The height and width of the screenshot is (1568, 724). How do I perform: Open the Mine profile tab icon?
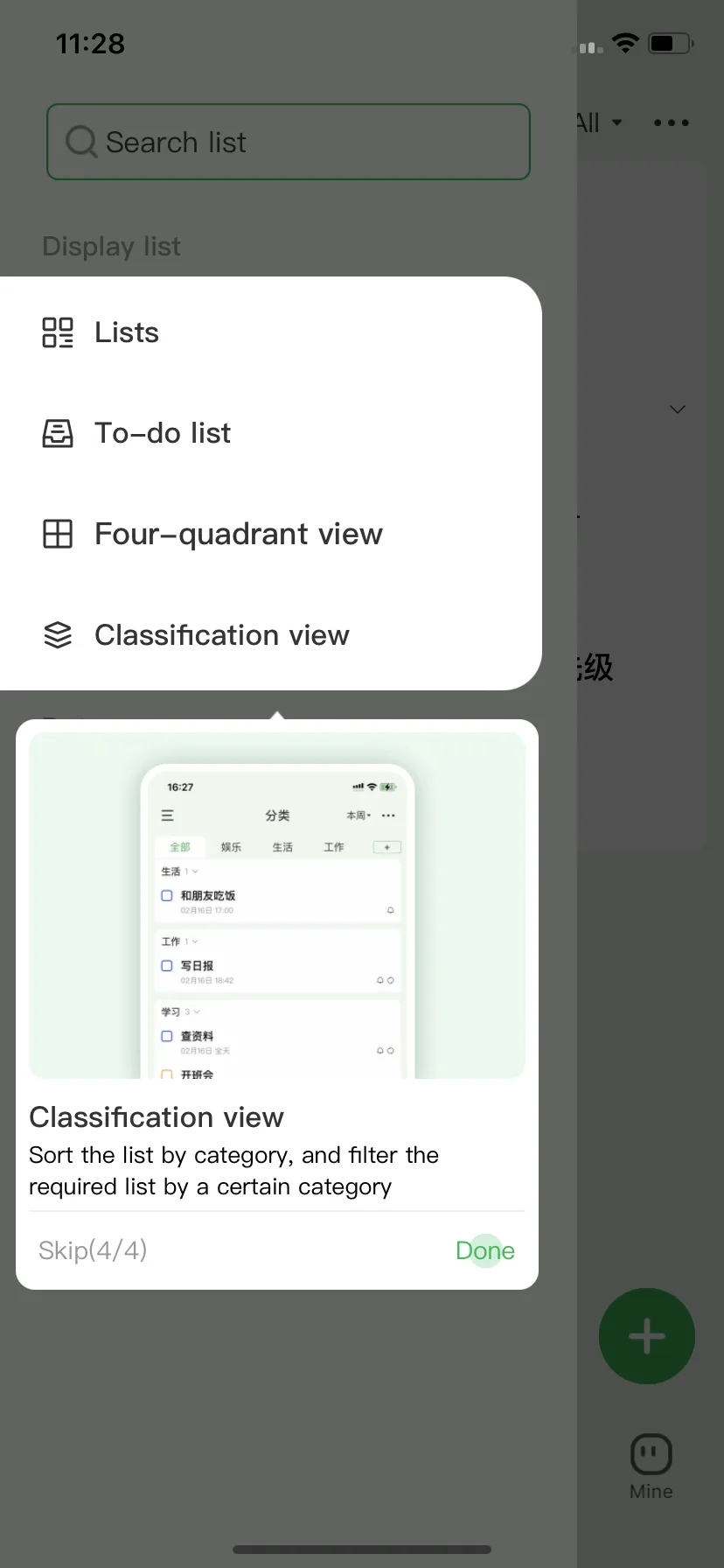click(x=651, y=1456)
